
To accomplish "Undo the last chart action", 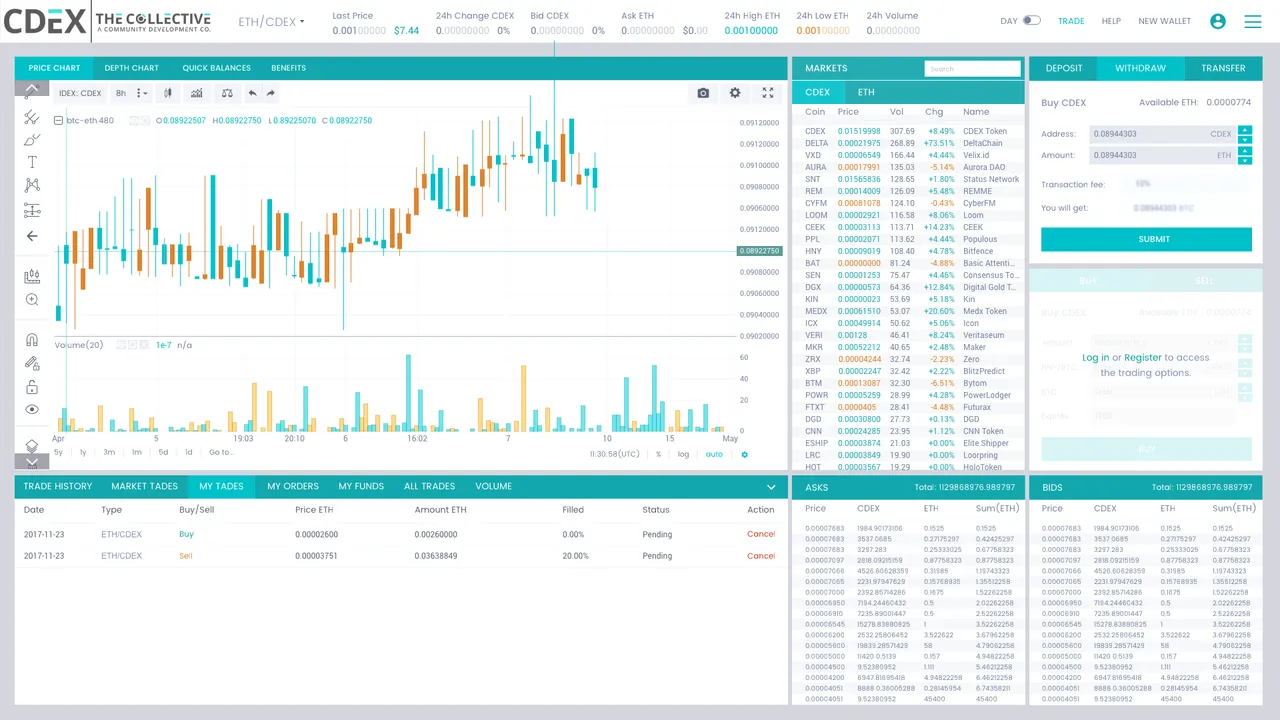I will [252, 93].
